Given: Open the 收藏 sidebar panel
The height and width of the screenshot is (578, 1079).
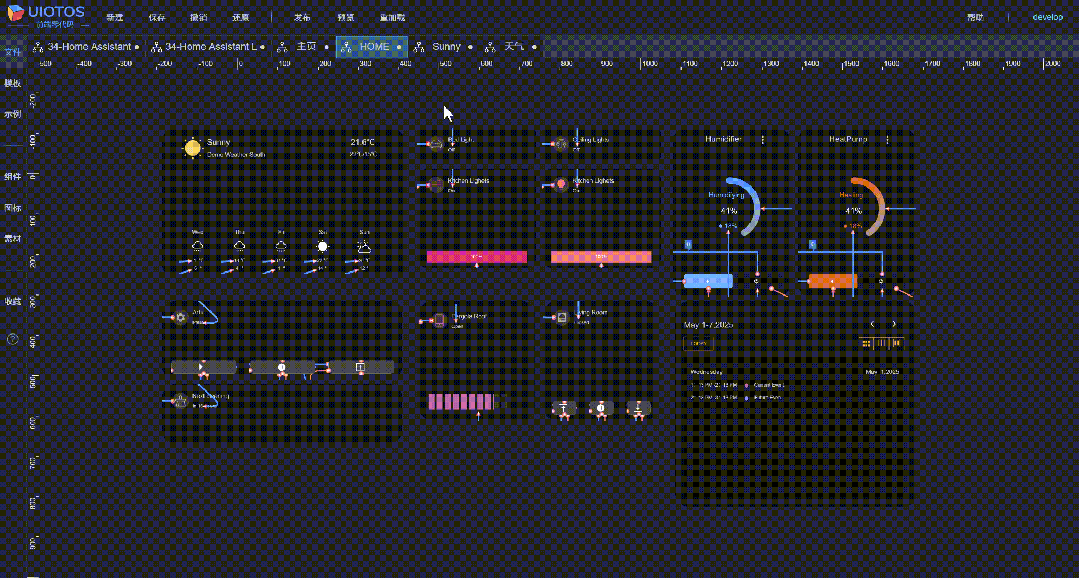Looking at the screenshot, I should tap(12, 301).
